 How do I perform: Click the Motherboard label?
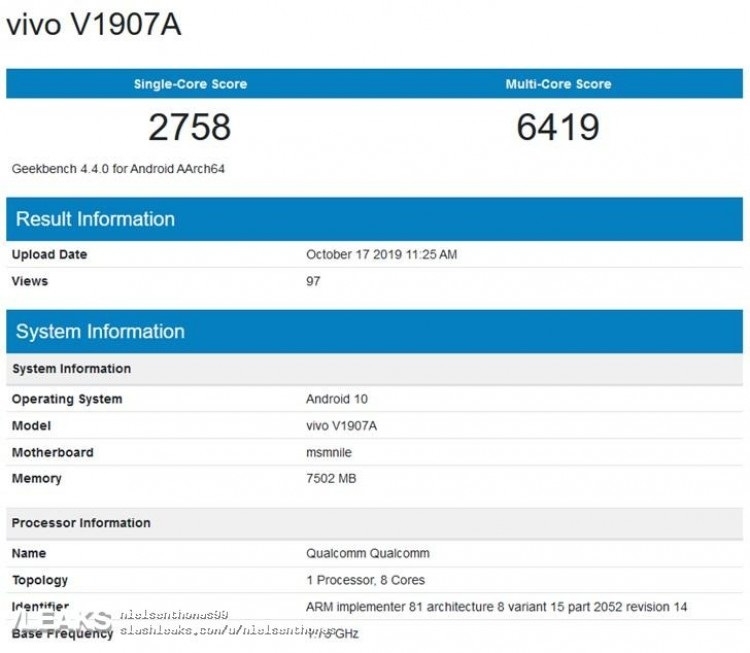tap(53, 453)
